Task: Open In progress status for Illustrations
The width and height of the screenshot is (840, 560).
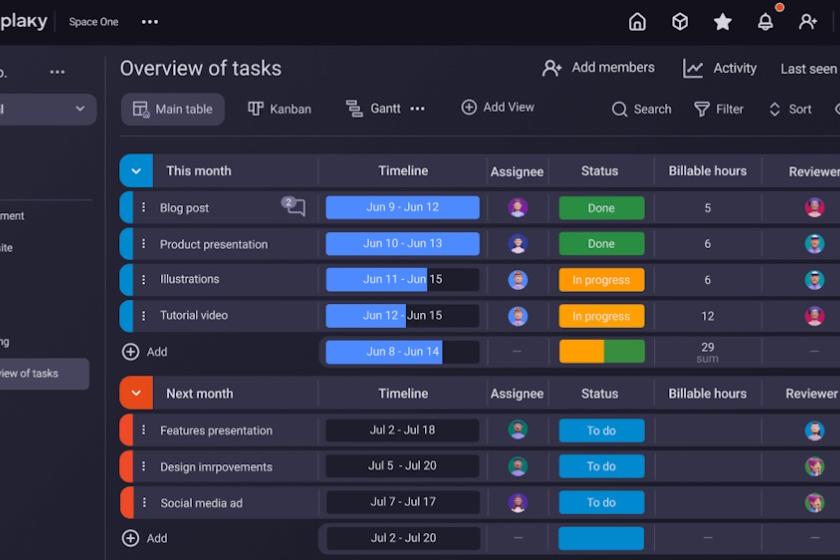Action: [x=602, y=280]
